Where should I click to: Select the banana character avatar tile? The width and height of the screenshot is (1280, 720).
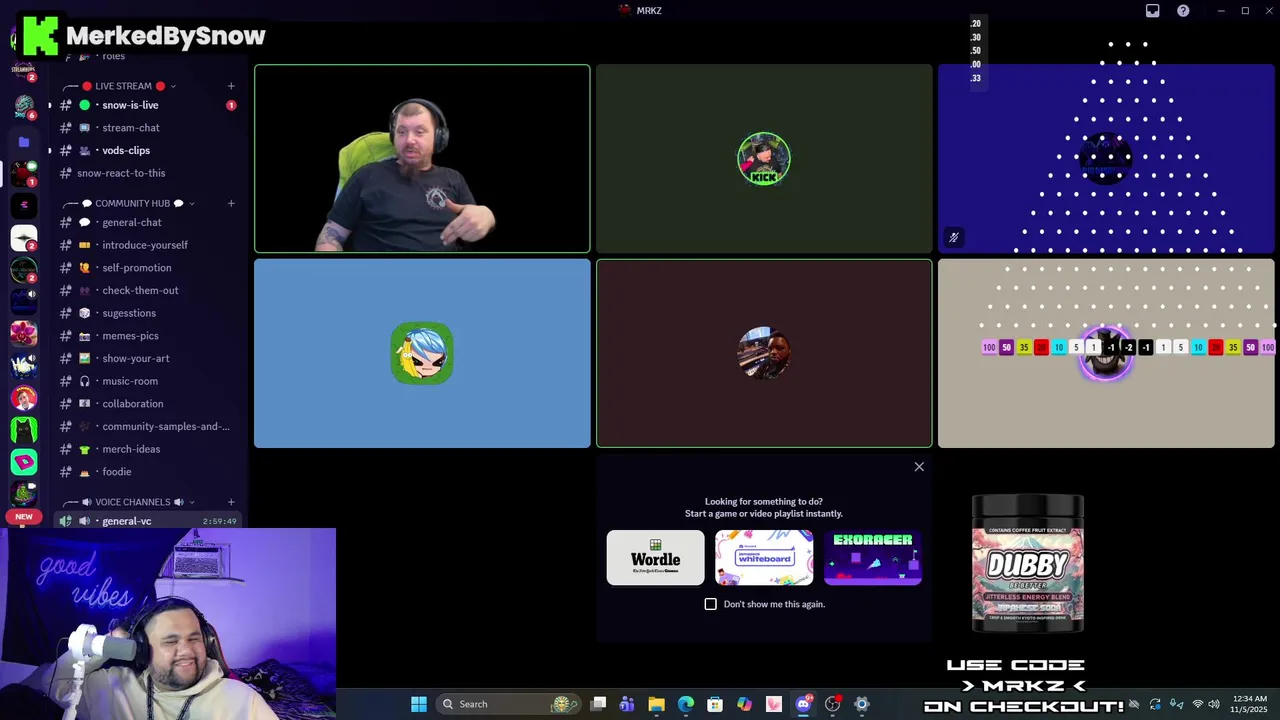(x=422, y=353)
